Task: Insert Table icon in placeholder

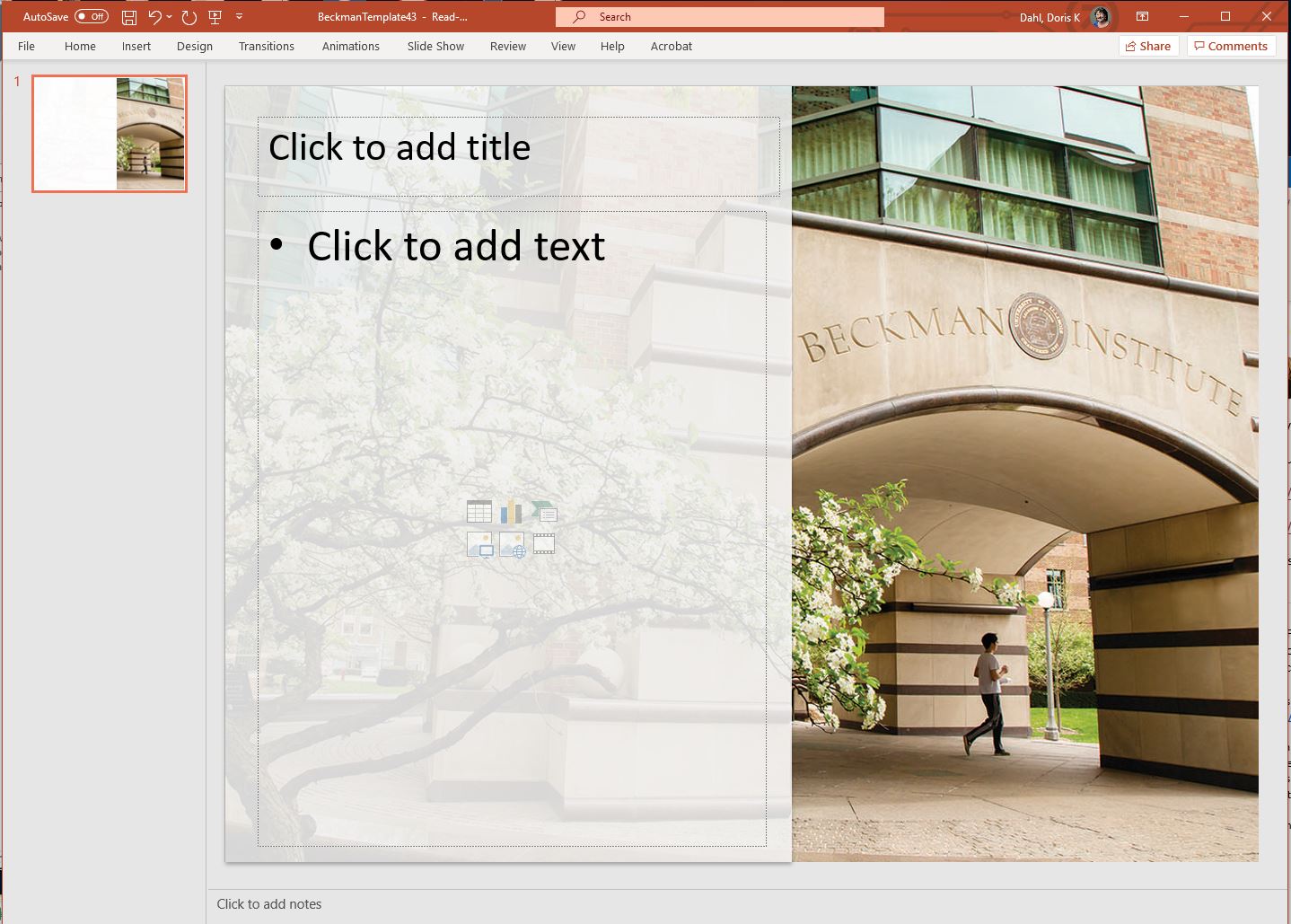Action: coord(479,512)
